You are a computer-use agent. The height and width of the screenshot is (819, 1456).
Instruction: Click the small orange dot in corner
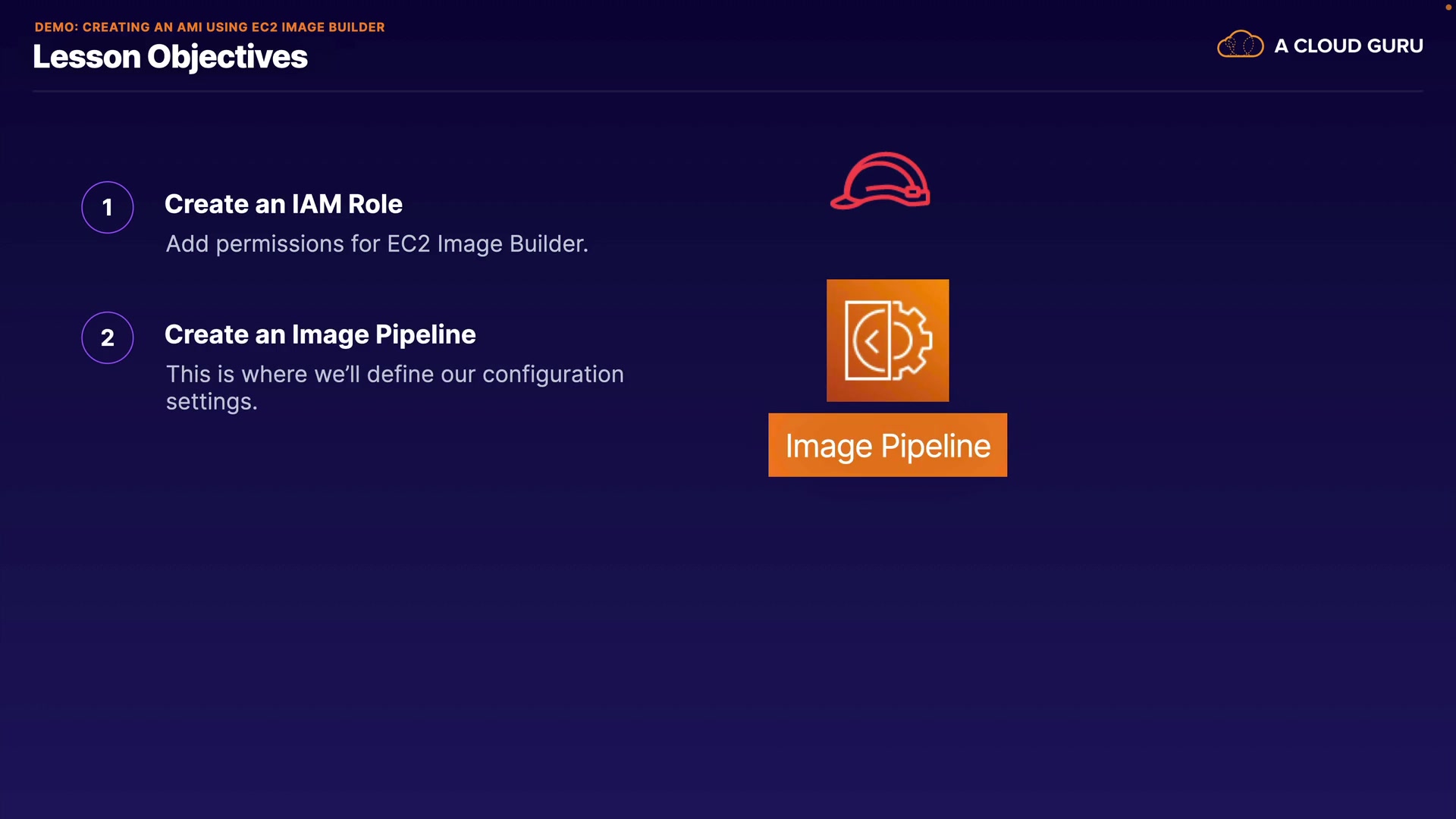tap(1448, 7)
